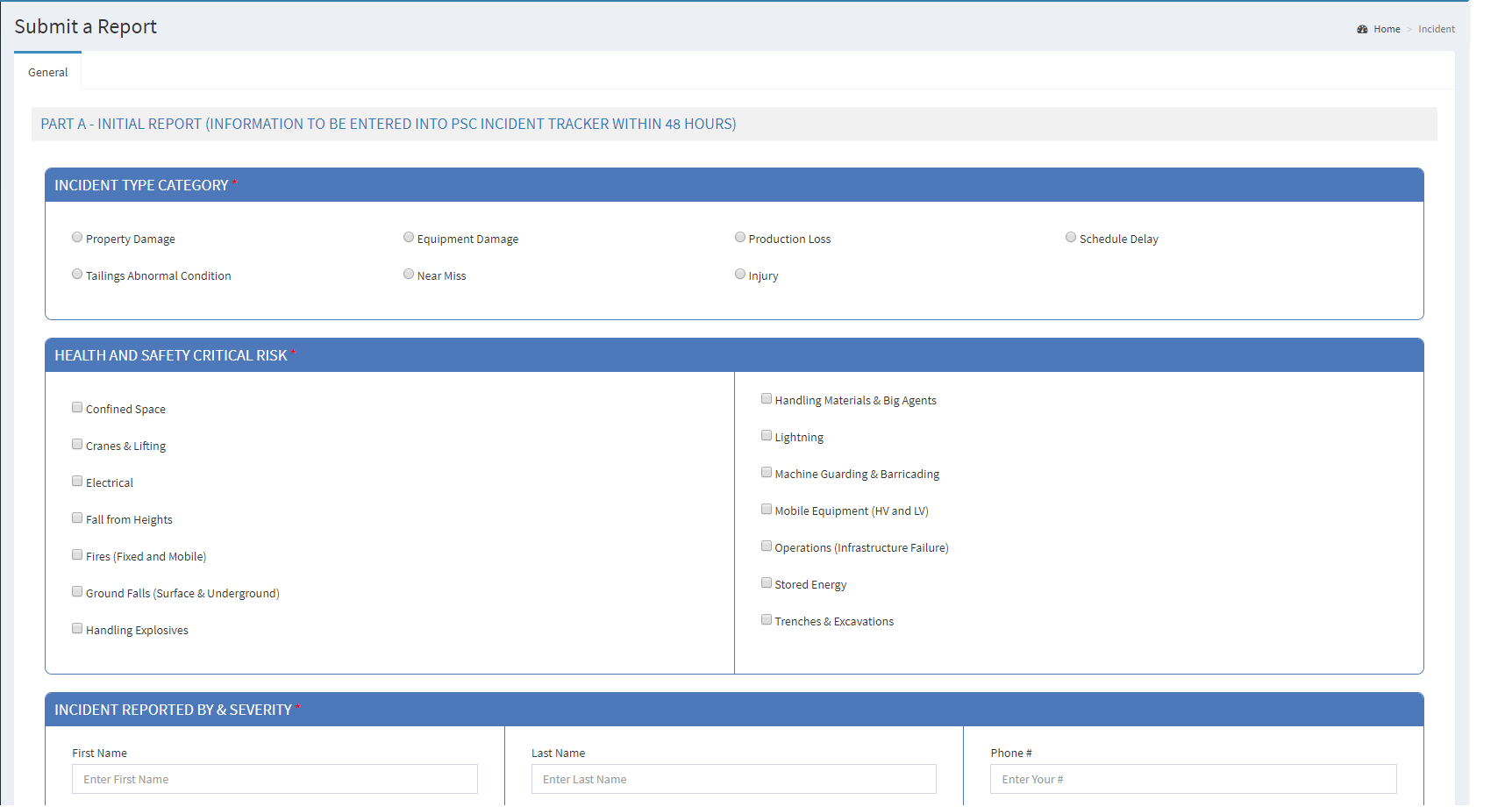Image resolution: width=1512 pixels, height=807 pixels.
Task: Check the Confined Space checkbox
Action: pos(77,408)
